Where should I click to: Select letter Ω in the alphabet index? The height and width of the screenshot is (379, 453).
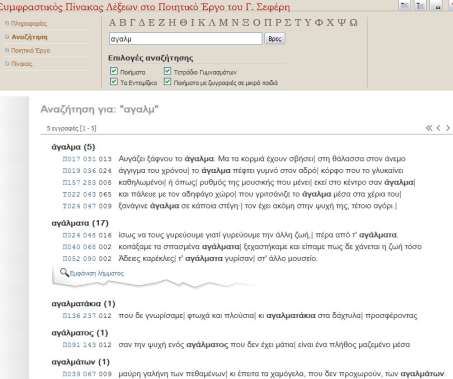(353, 23)
